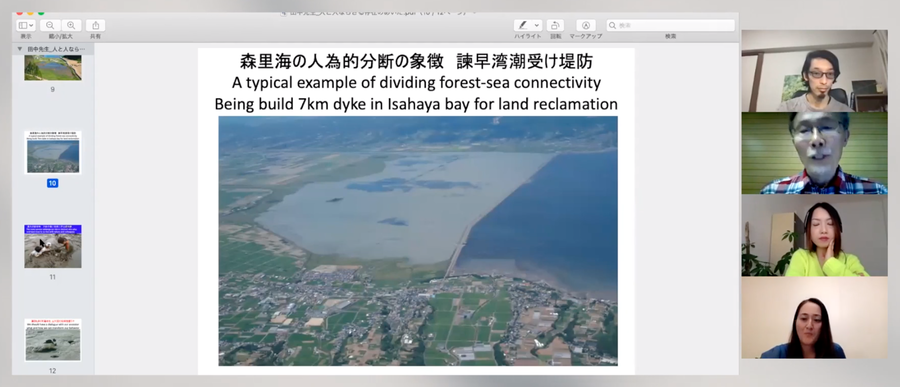Click the Share icon in toolbar
The image size is (900, 387).
[x=95, y=25]
